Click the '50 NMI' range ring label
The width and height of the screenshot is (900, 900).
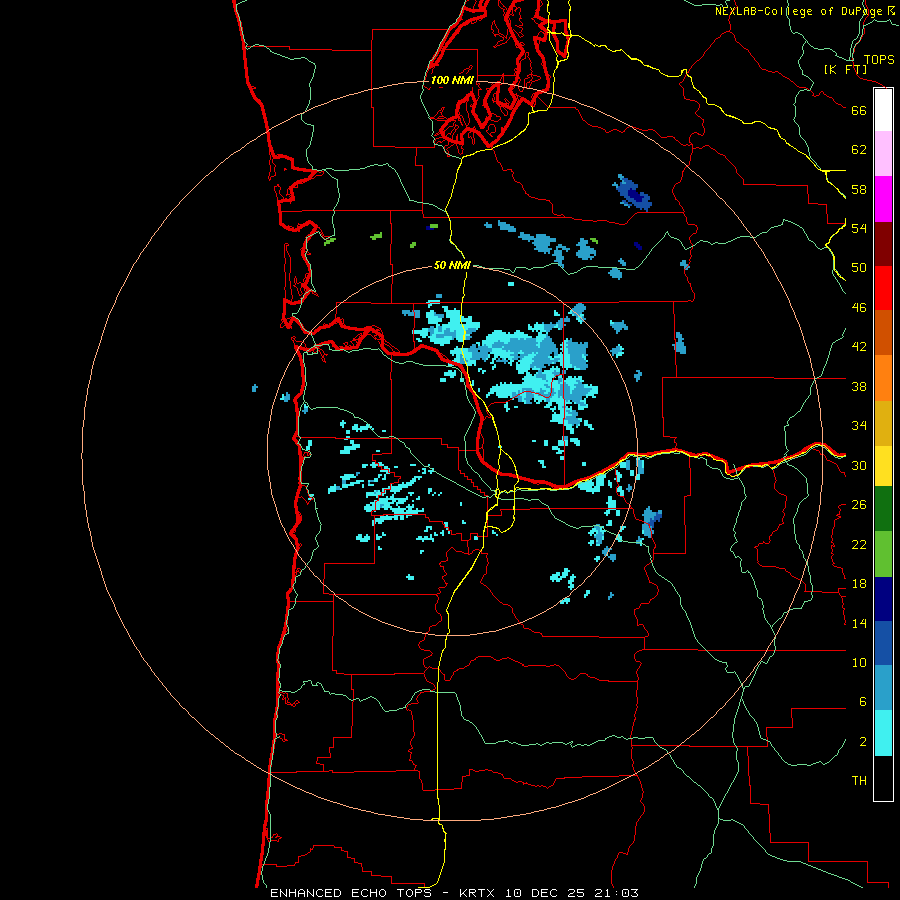click(452, 265)
